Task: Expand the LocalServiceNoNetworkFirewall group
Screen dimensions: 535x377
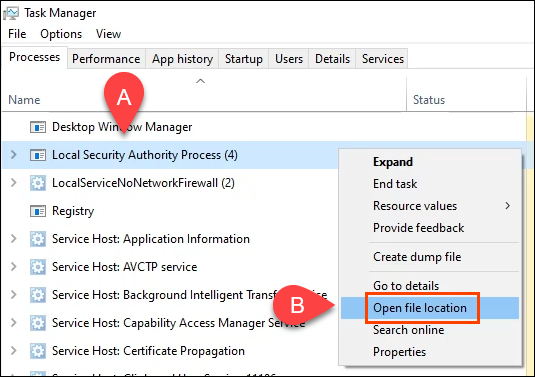Action: click(x=14, y=183)
